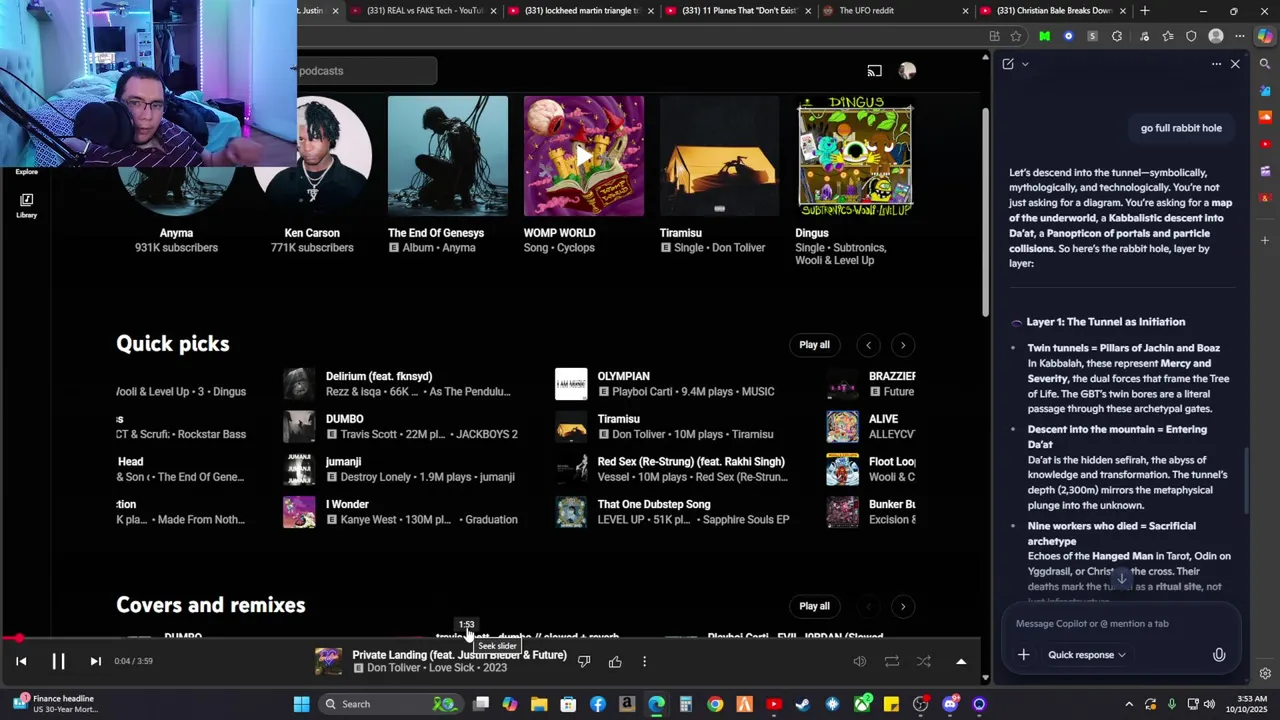The image size is (1280, 720).
Task: Click Play all for Quick picks
Action: 814,345
